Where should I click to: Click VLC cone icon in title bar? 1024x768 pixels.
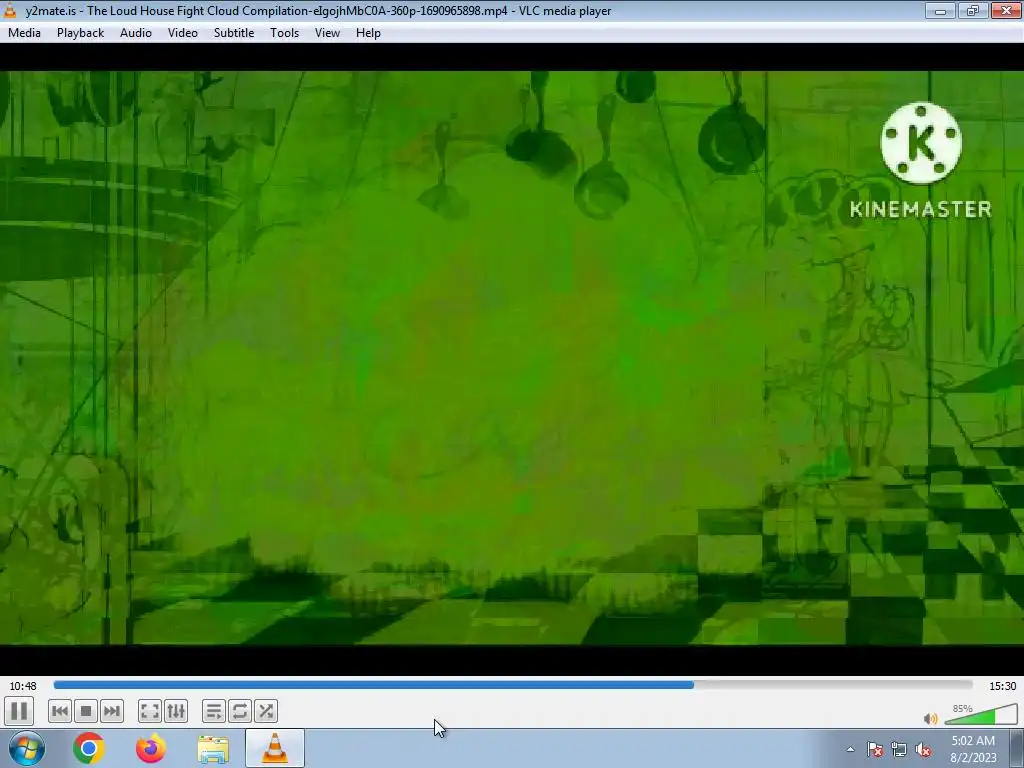pyautogui.click(x=10, y=10)
